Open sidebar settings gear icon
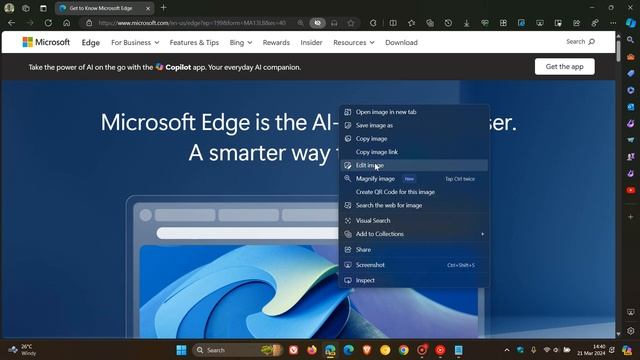Image resolution: width=640 pixels, height=360 pixels. pos(631,331)
